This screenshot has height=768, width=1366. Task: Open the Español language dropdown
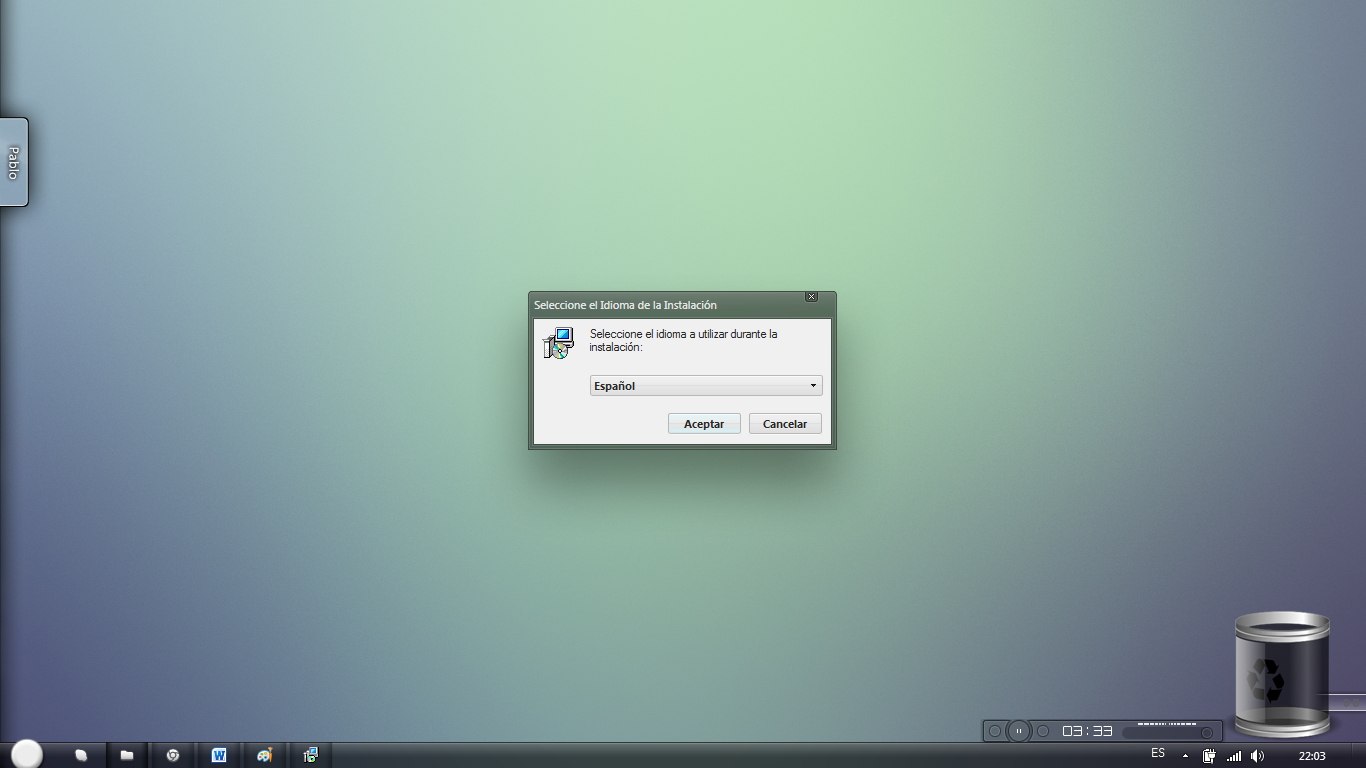[706, 386]
